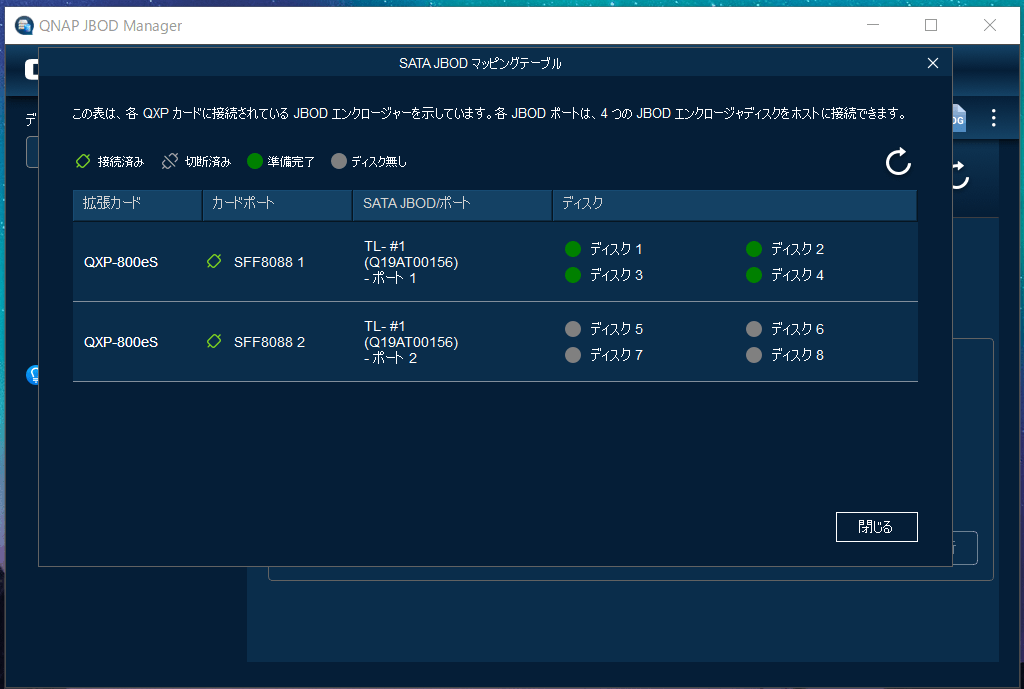Click the green status dot for ディスク 3
The width and height of the screenshot is (1024, 689).
point(573,275)
